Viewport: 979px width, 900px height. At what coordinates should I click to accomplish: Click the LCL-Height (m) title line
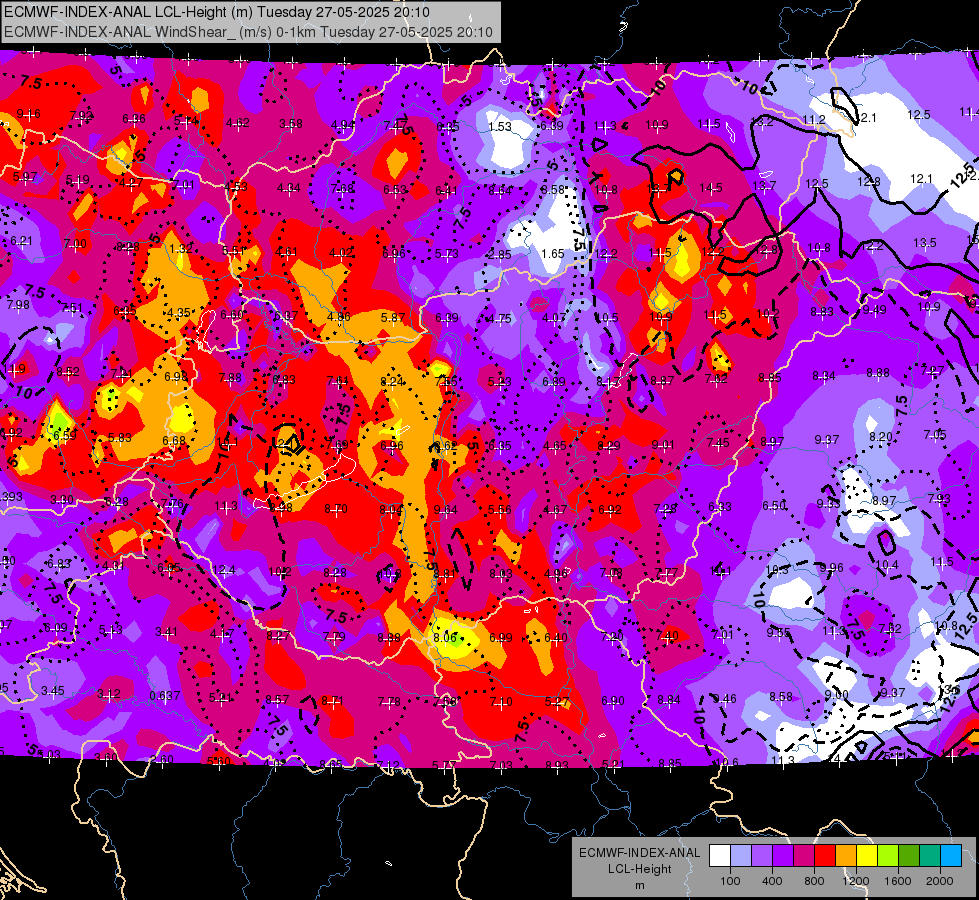(217, 12)
